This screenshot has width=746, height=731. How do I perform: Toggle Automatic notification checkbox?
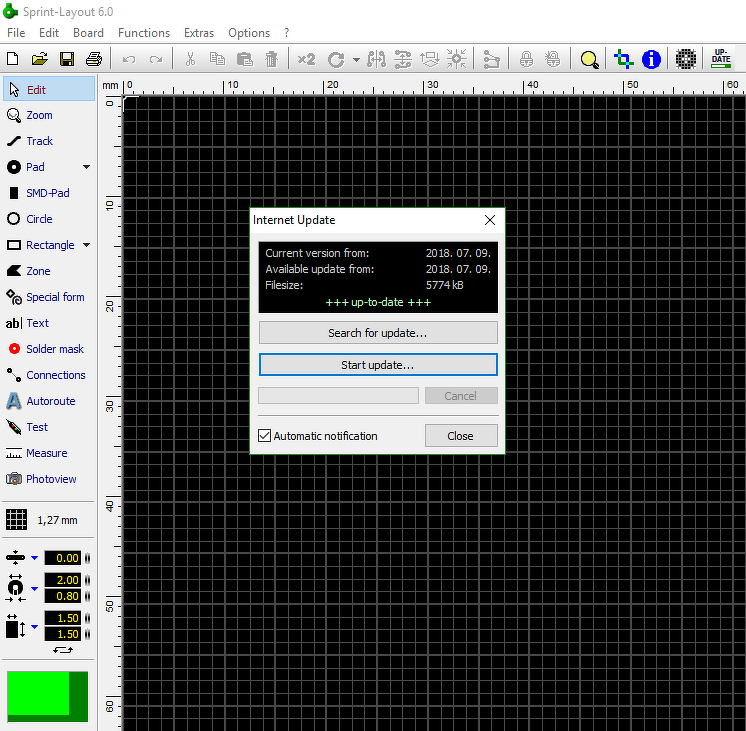(265, 435)
